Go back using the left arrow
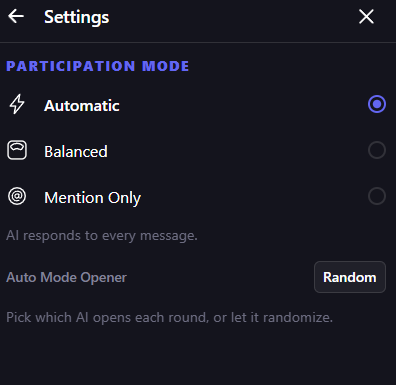The image size is (396, 385). click(16, 16)
